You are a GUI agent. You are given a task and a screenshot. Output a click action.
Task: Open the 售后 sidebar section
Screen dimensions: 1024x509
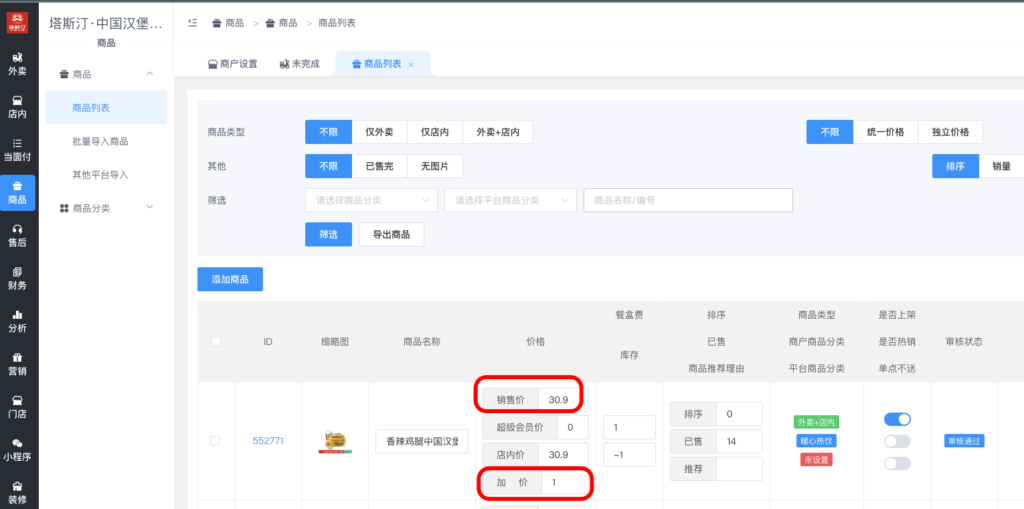pos(18,235)
